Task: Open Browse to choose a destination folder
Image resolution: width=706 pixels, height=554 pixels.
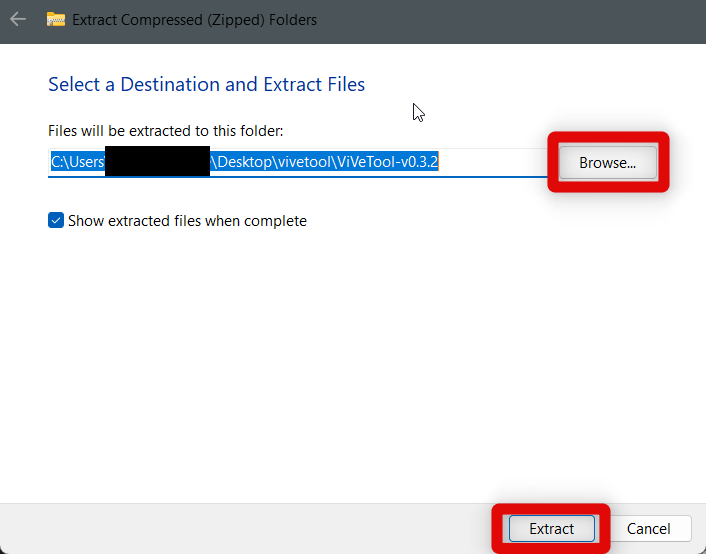Action: coord(607,163)
